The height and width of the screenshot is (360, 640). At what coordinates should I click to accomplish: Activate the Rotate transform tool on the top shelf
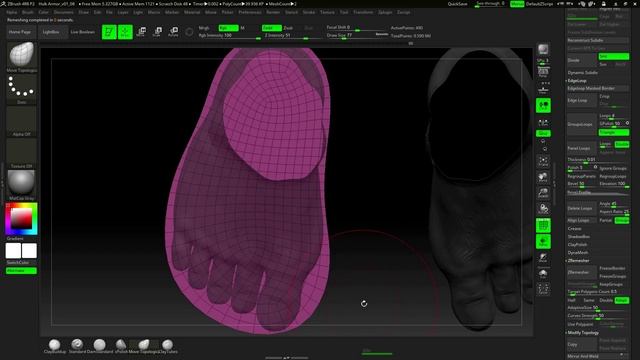(173, 32)
